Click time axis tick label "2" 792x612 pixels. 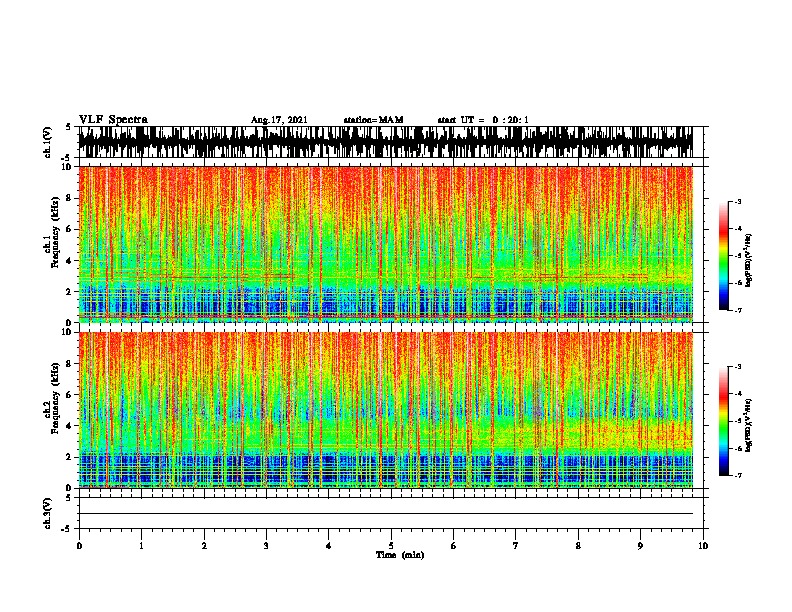click(204, 546)
